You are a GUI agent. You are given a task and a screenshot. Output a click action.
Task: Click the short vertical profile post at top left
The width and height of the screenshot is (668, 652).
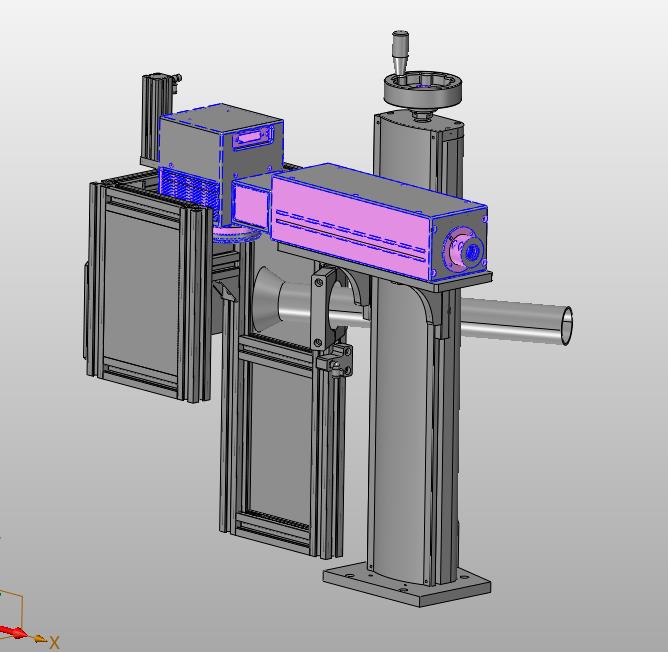pyautogui.click(x=157, y=117)
